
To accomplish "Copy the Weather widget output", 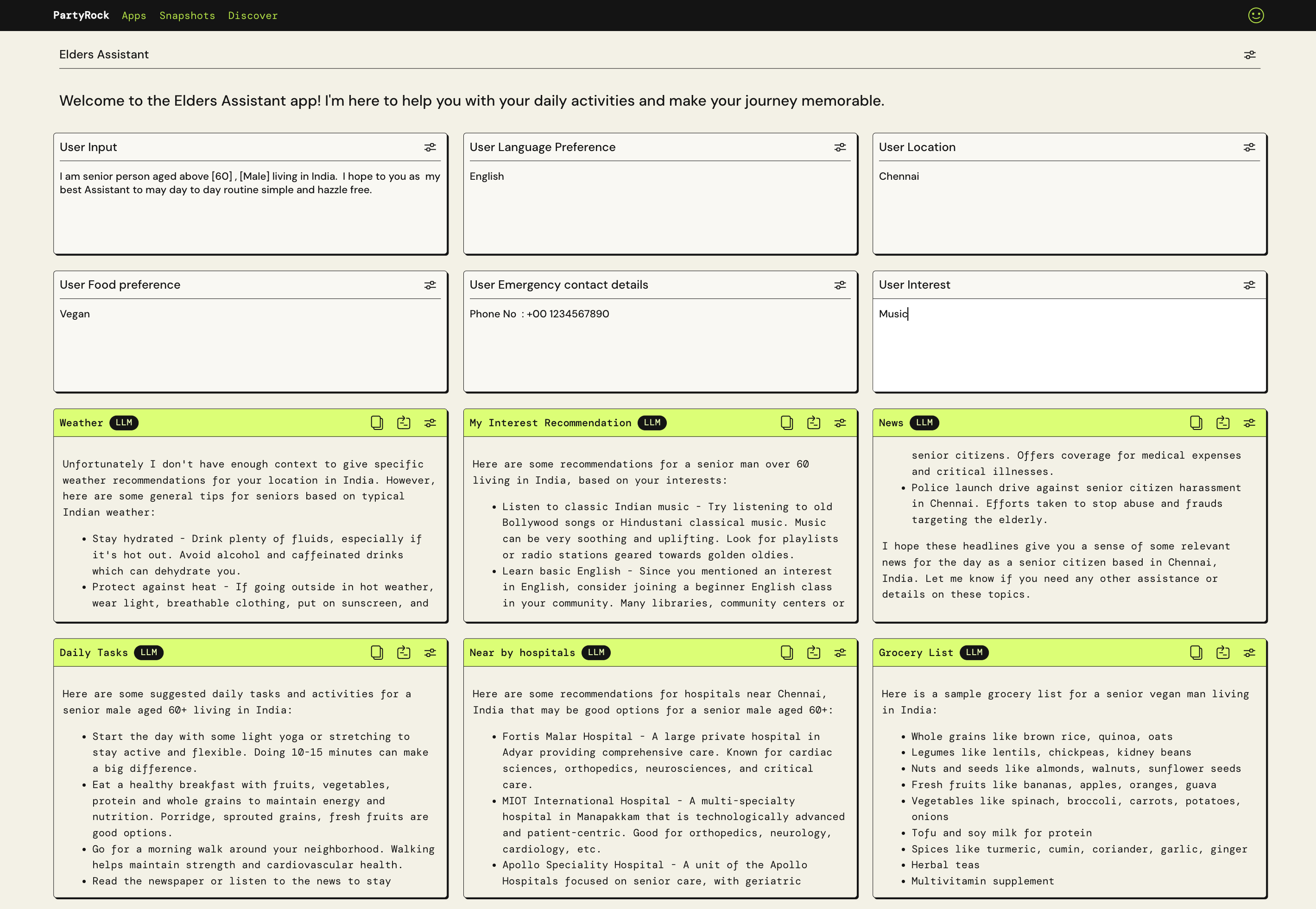I will tap(377, 423).
